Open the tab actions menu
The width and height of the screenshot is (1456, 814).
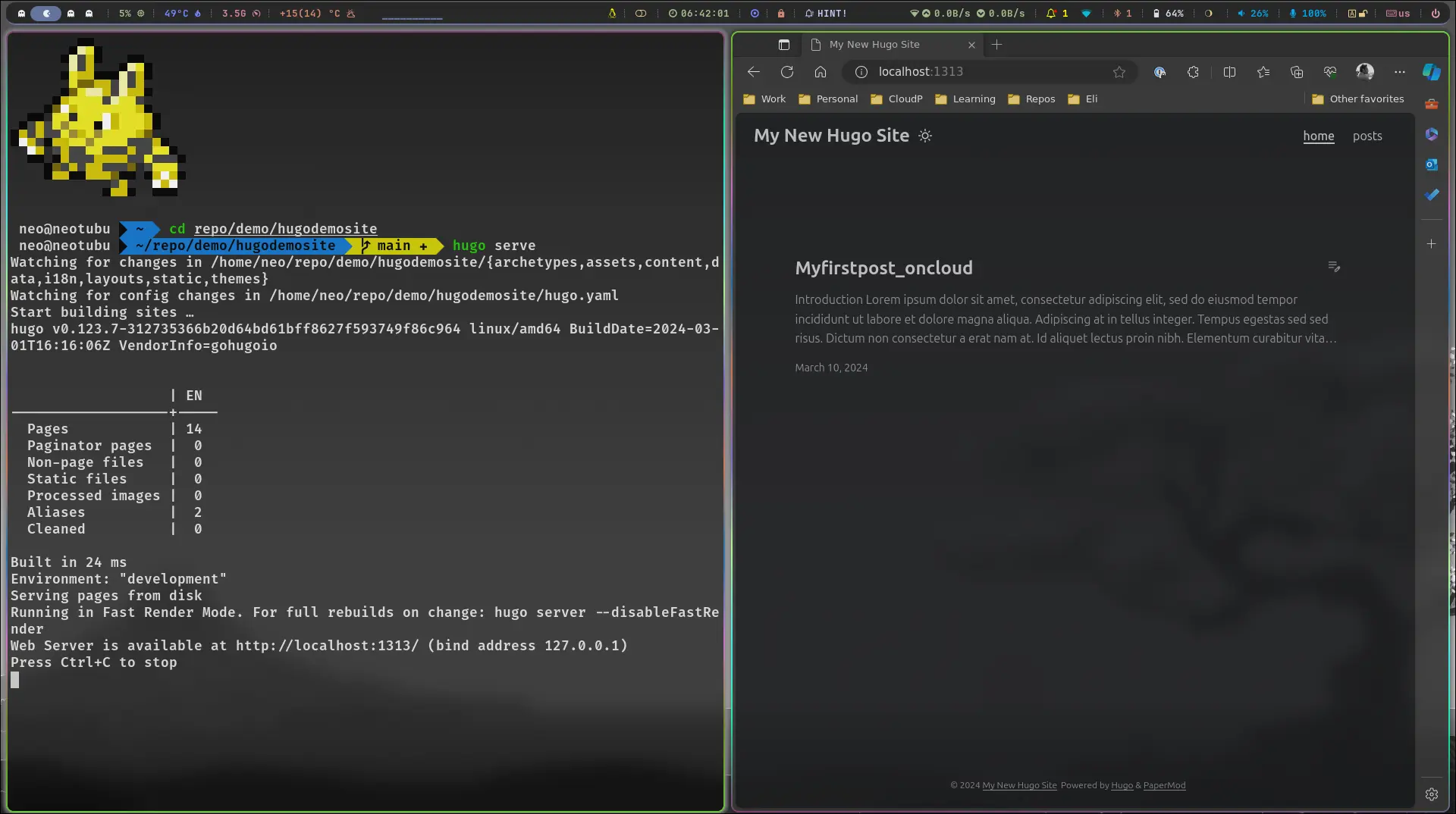(784, 45)
